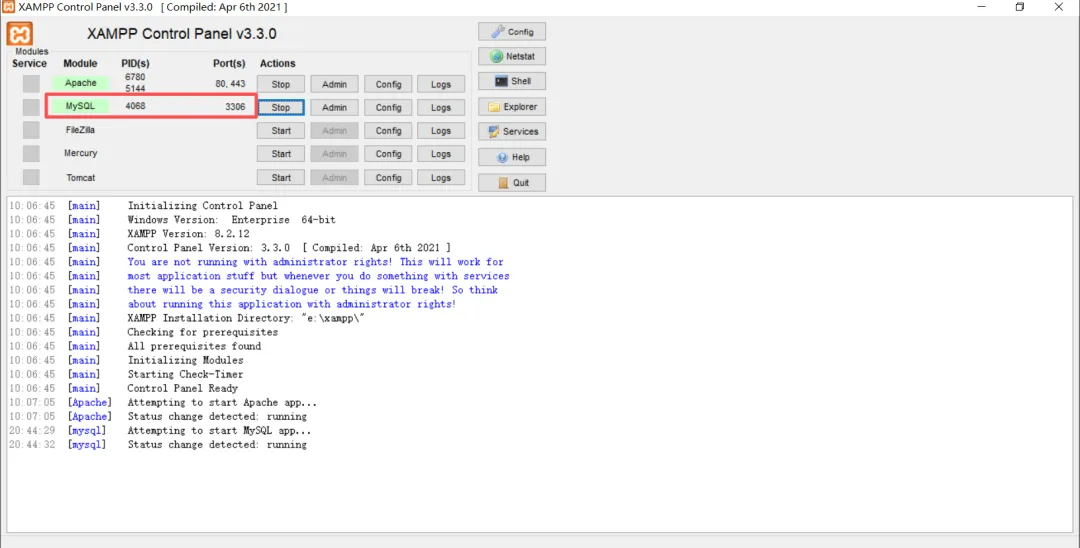Select the Apache module label
The height and width of the screenshot is (548, 1080).
81,83
